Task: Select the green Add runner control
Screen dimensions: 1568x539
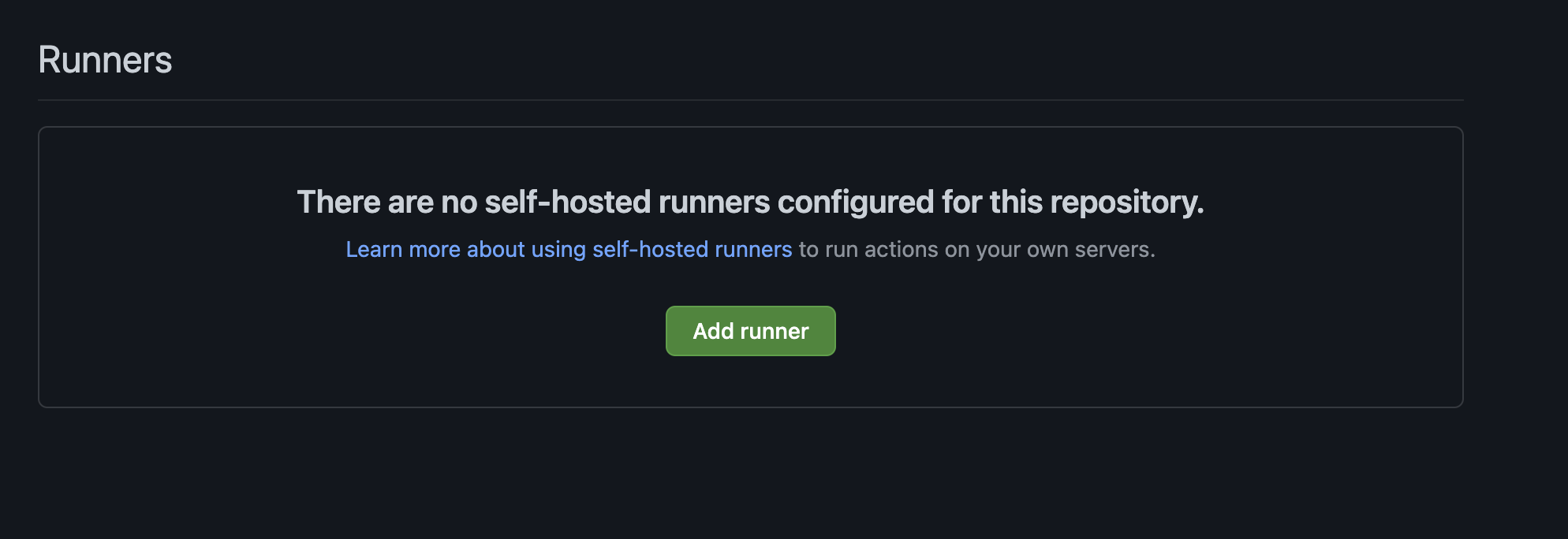Action: click(x=750, y=331)
